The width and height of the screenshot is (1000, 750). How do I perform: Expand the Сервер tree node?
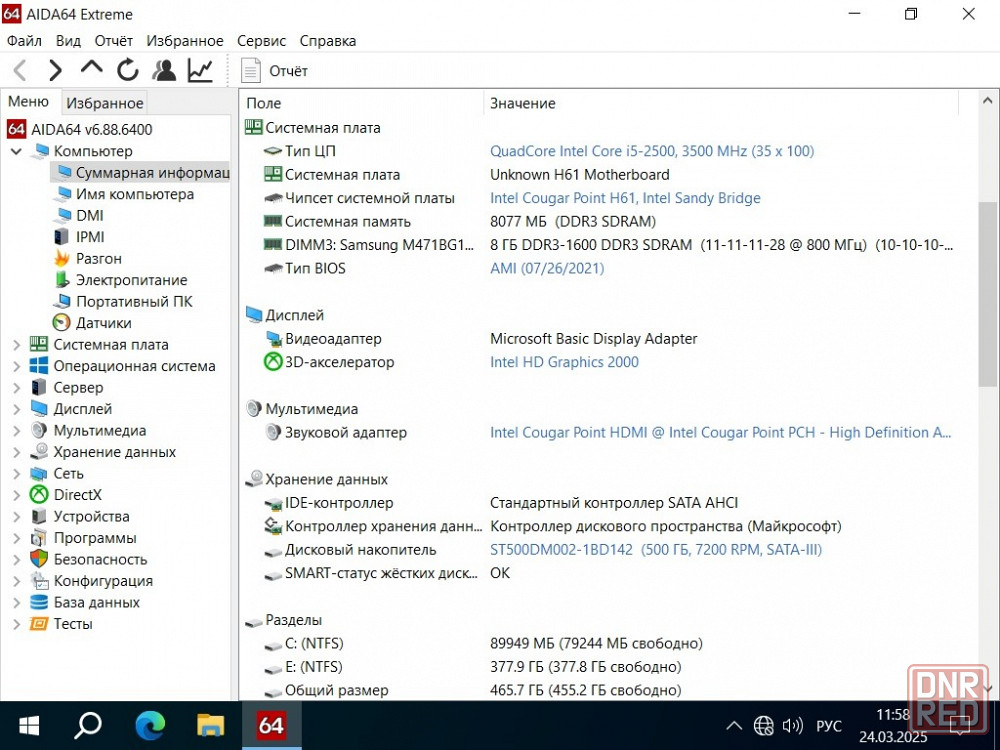click(17, 388)
